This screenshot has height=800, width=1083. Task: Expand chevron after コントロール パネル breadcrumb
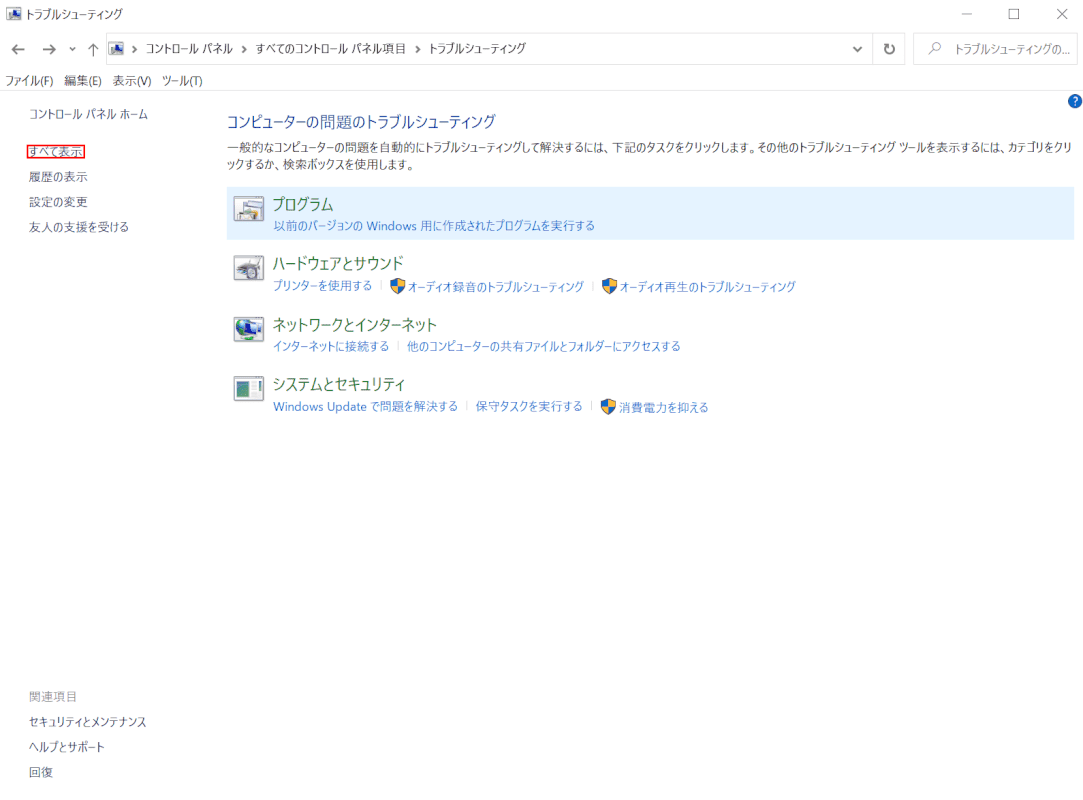244,49
